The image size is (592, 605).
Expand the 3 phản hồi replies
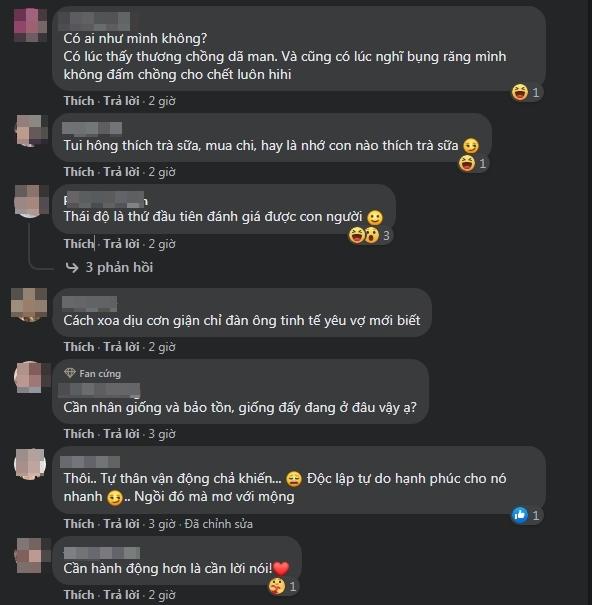119,267
